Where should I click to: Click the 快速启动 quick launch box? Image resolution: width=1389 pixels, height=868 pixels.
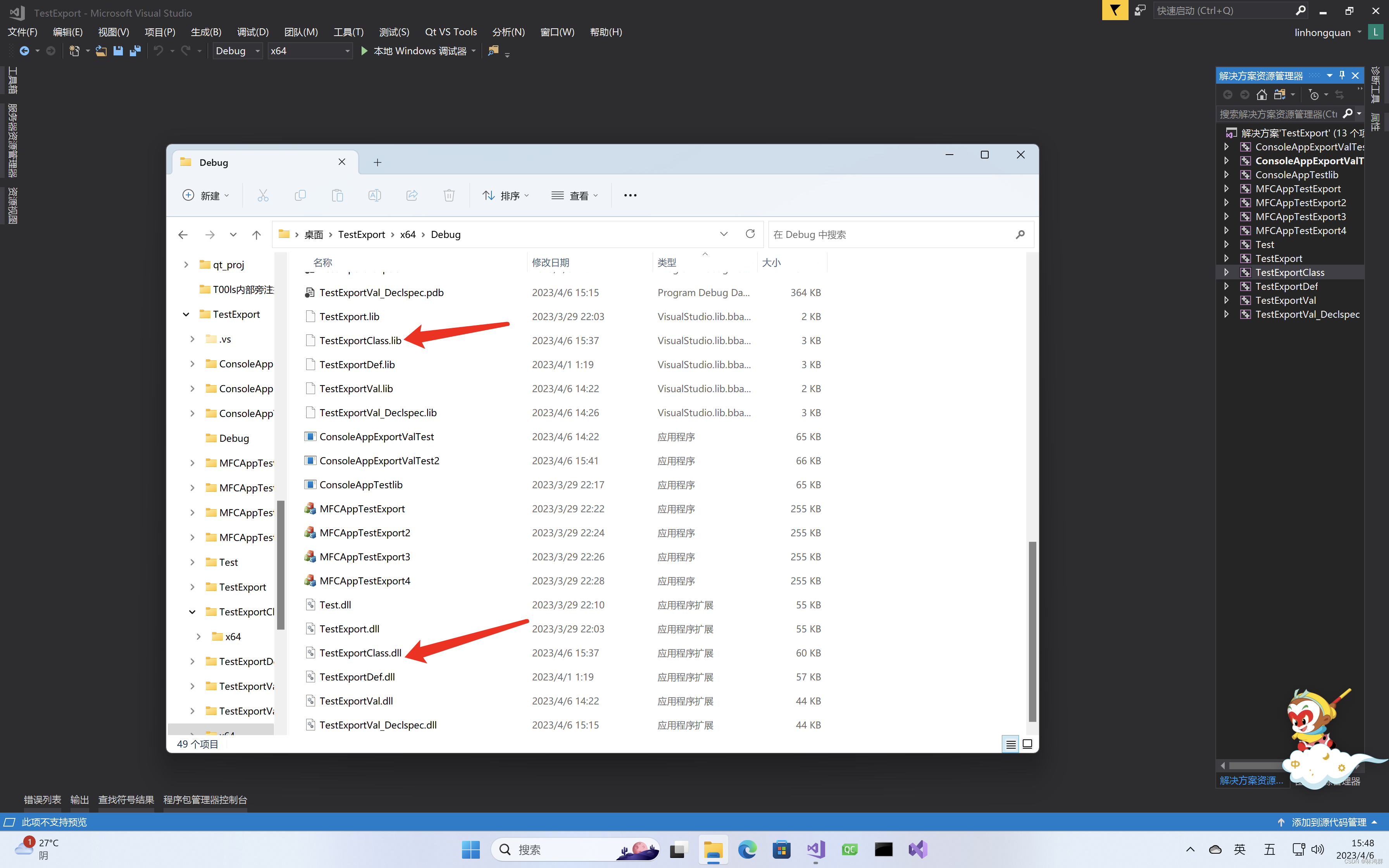pos(1231,10)
